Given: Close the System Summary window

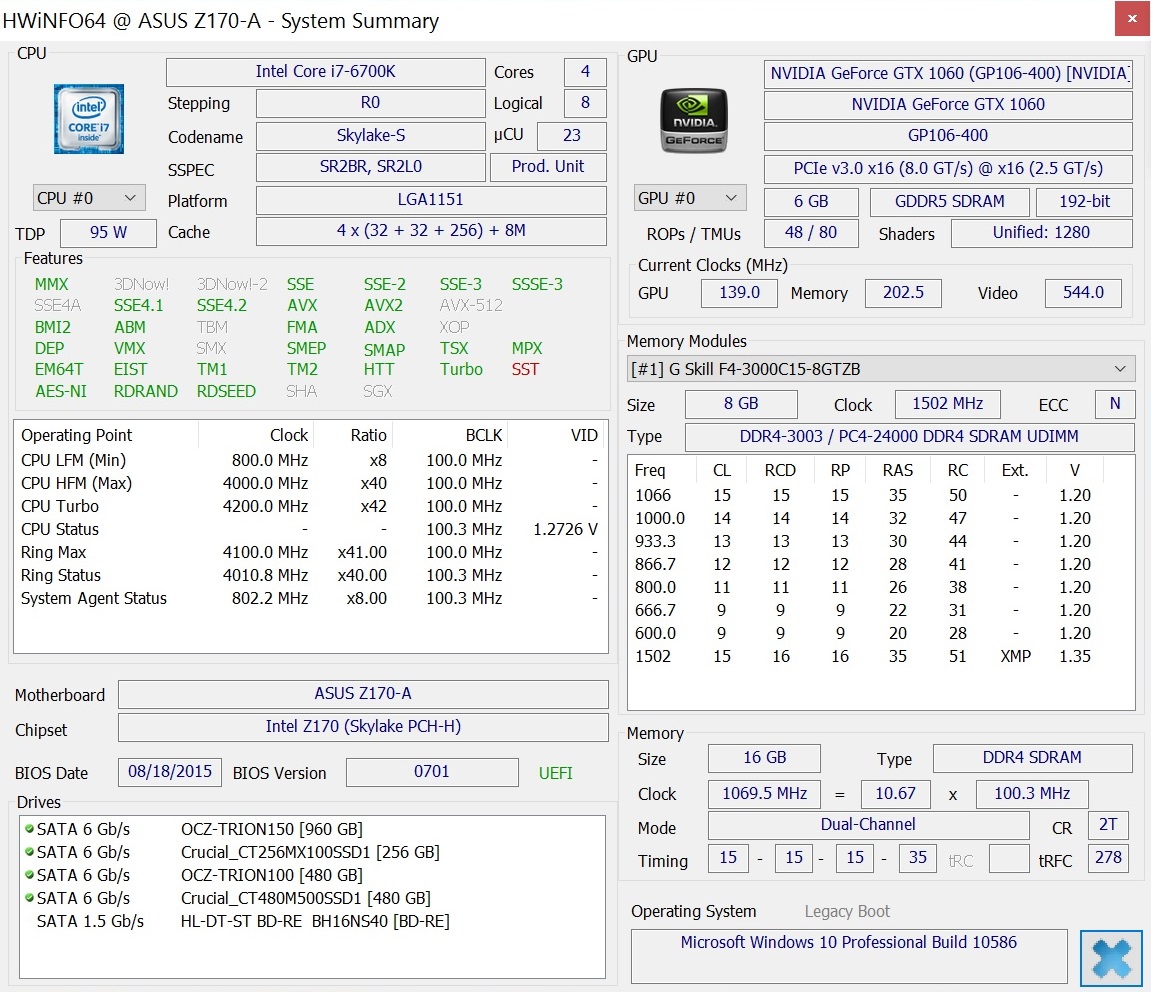Looking at the screenshot, I should point(1131,19).
